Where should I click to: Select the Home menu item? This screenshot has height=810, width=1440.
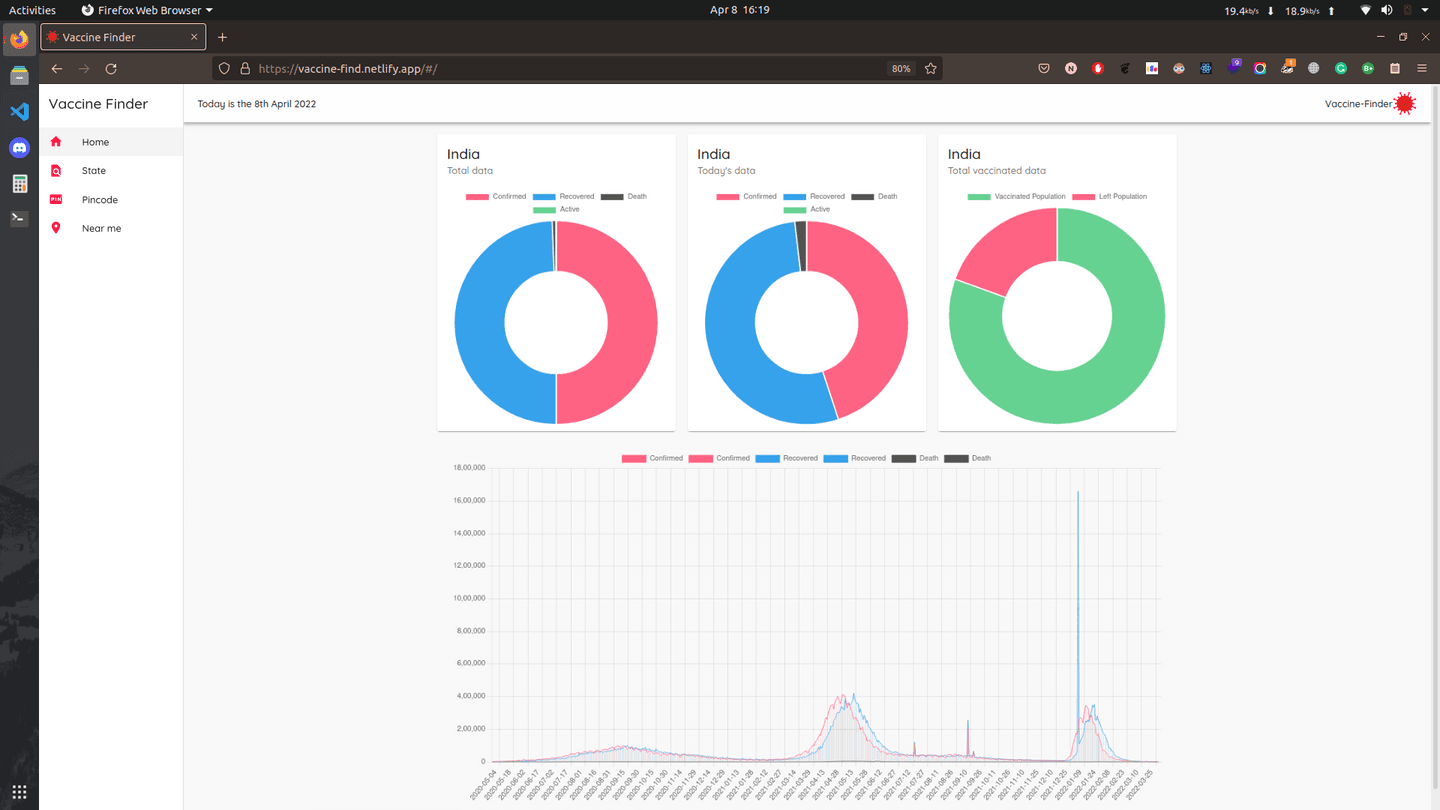(111, 142)
